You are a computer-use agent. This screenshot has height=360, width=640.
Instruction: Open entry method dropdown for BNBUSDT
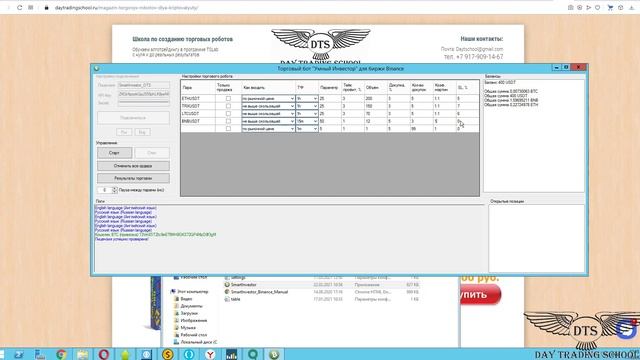click(268, 121)
